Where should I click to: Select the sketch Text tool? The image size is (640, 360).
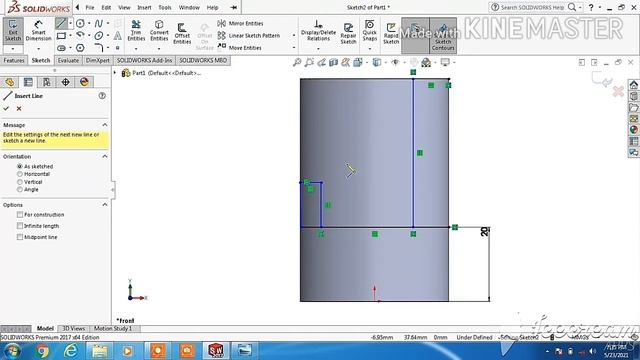click(x=118, y=36)
